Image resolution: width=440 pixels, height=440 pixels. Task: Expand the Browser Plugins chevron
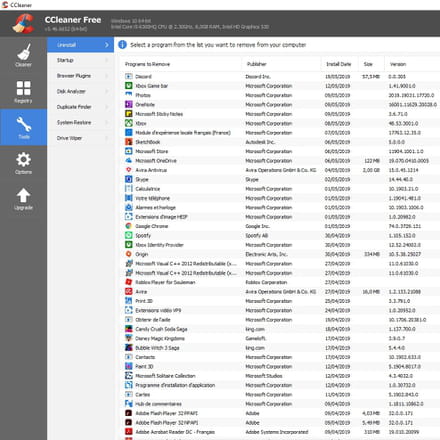107,76
